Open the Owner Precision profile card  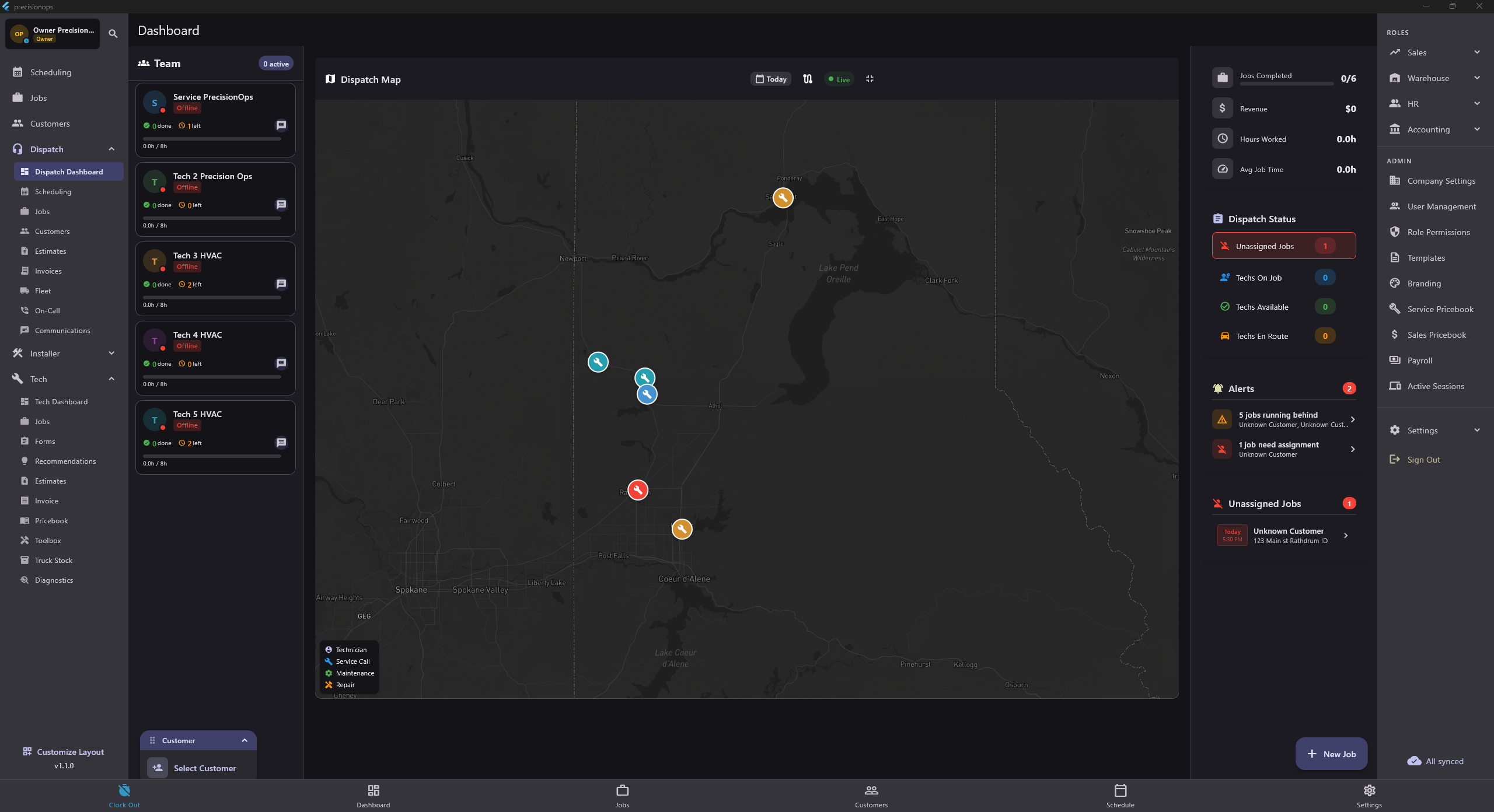53,34
